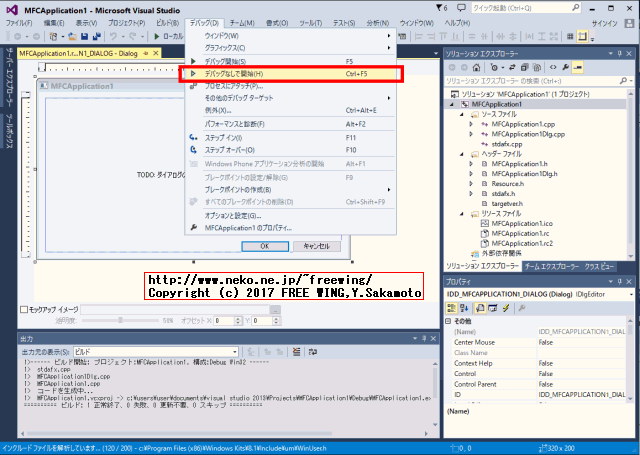Click Sync with Active Document icon

(512, 67)
